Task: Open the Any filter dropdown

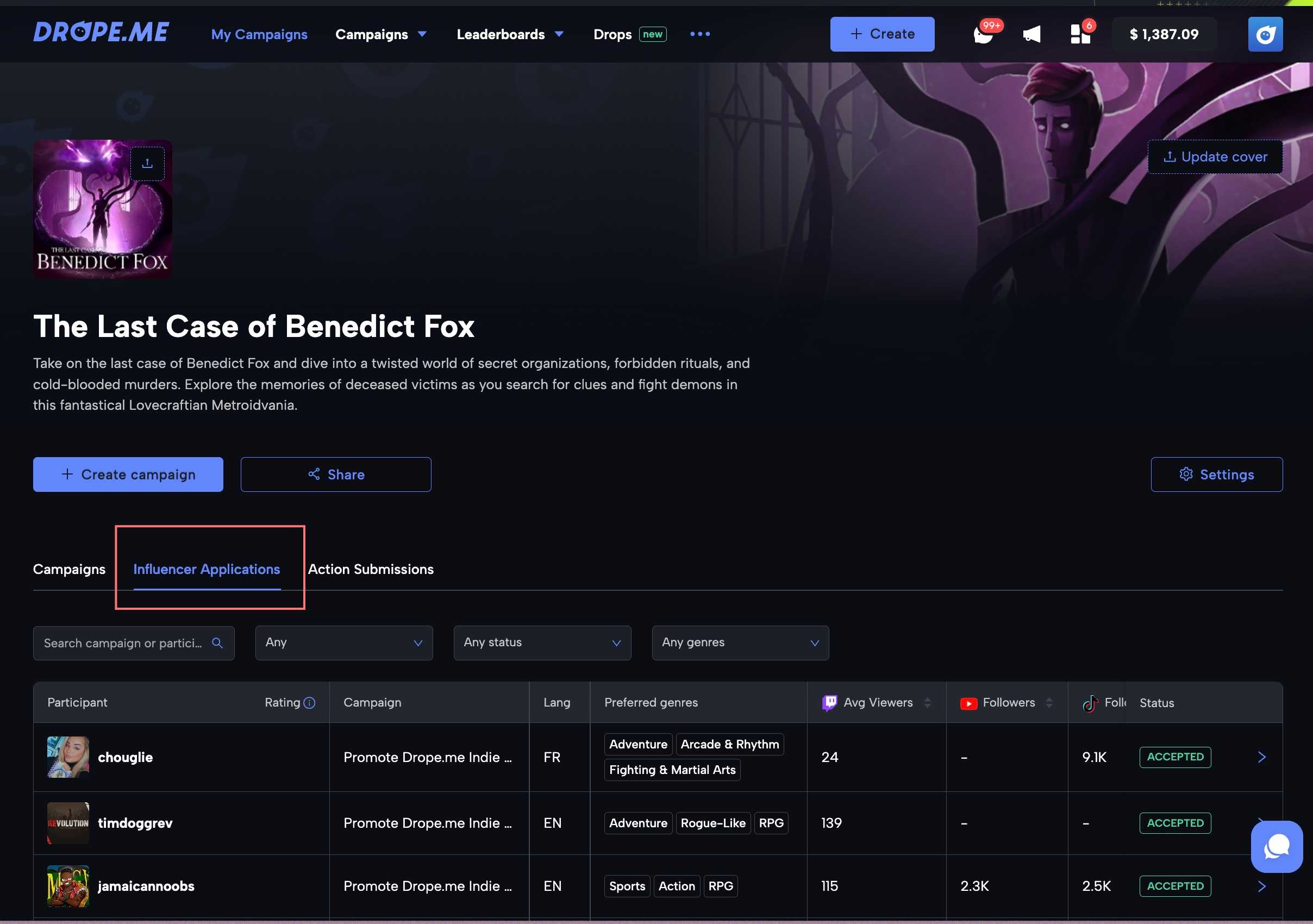Action: coord(343,642)
